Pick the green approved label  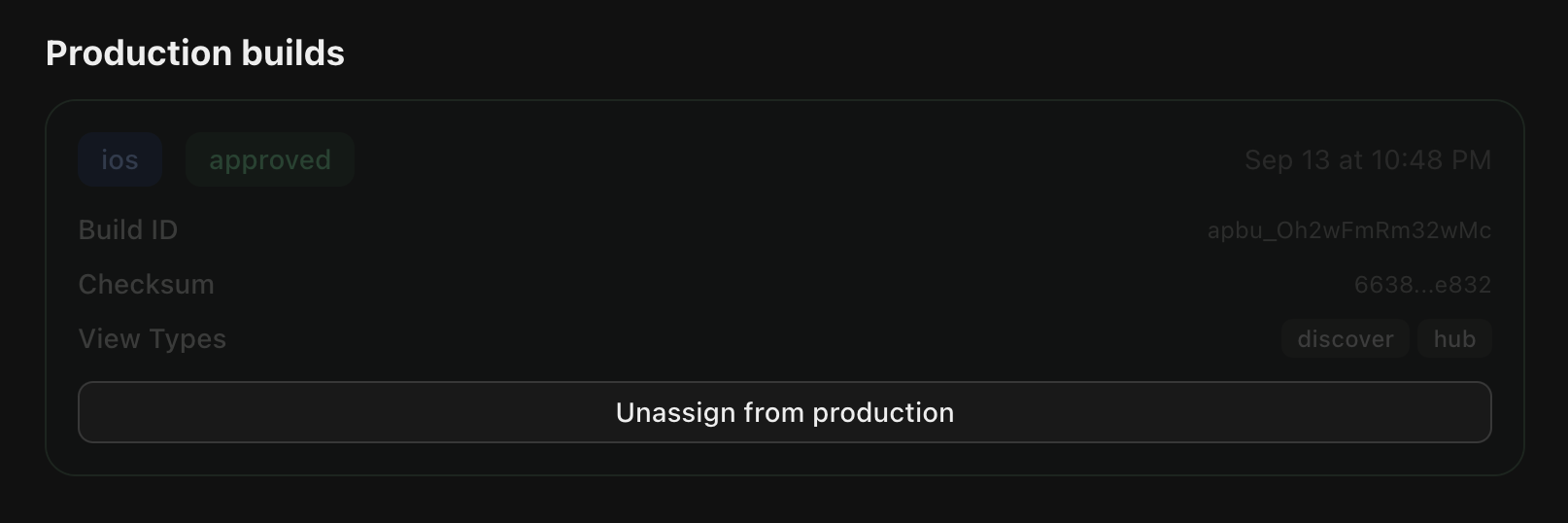(x=270, y=159)
